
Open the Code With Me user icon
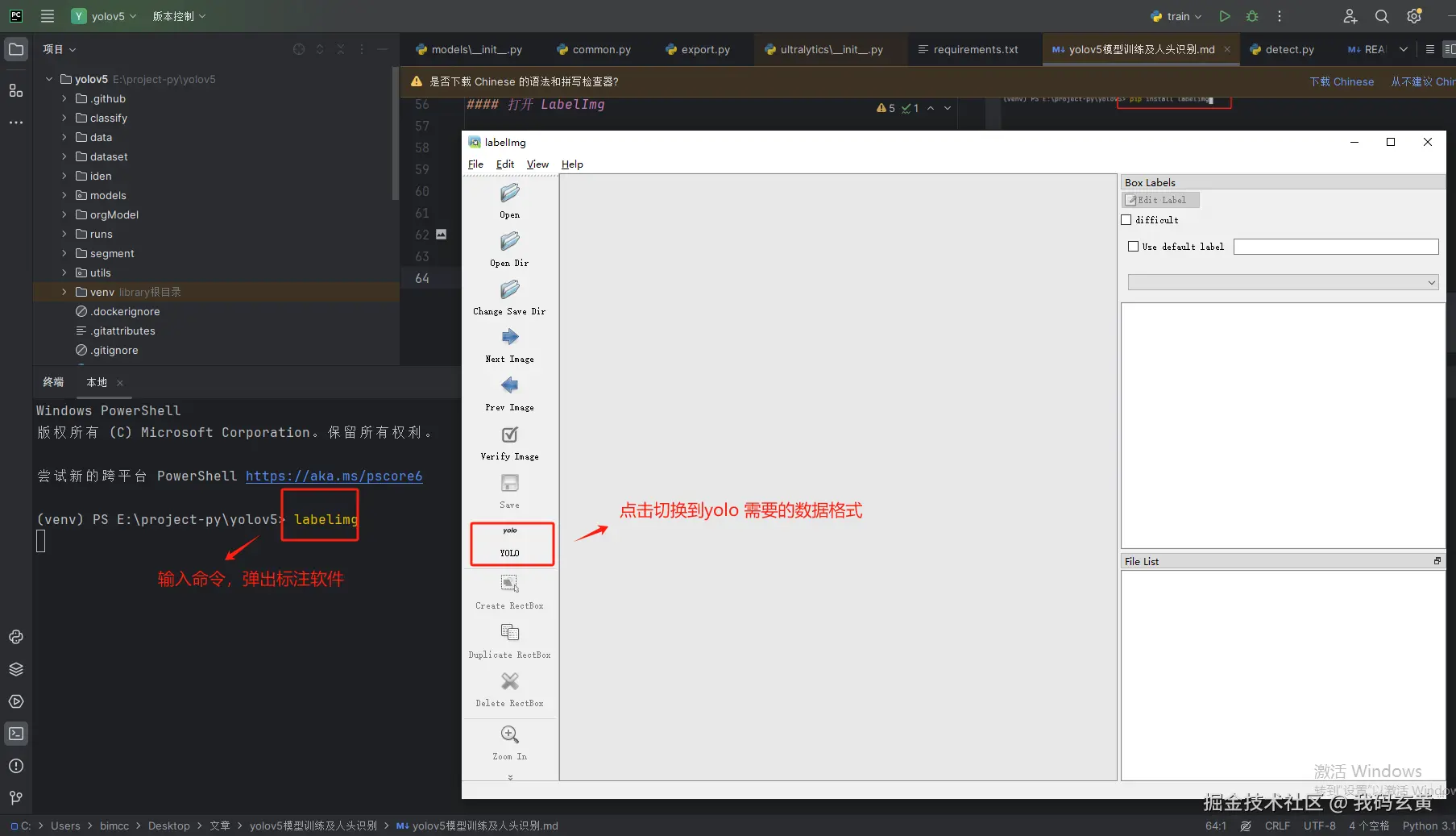coord(1350,16)
